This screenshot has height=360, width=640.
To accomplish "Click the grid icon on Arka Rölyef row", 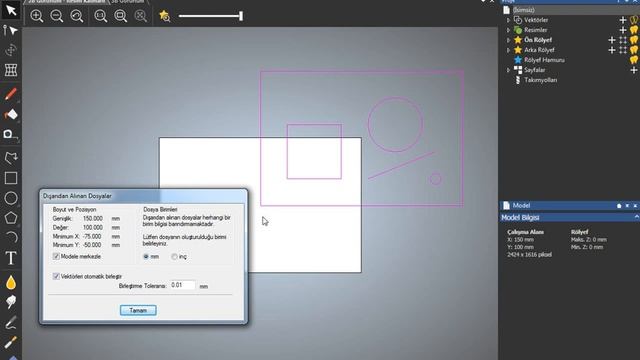I will 623,50.
